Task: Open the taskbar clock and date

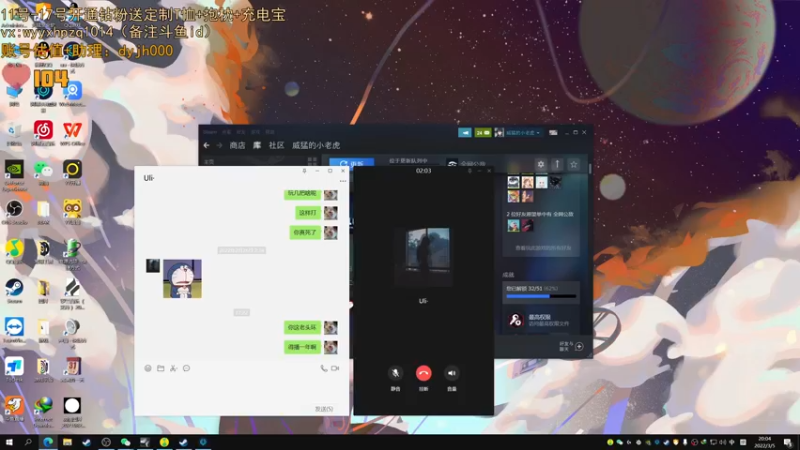Action: tap(765, 442)
